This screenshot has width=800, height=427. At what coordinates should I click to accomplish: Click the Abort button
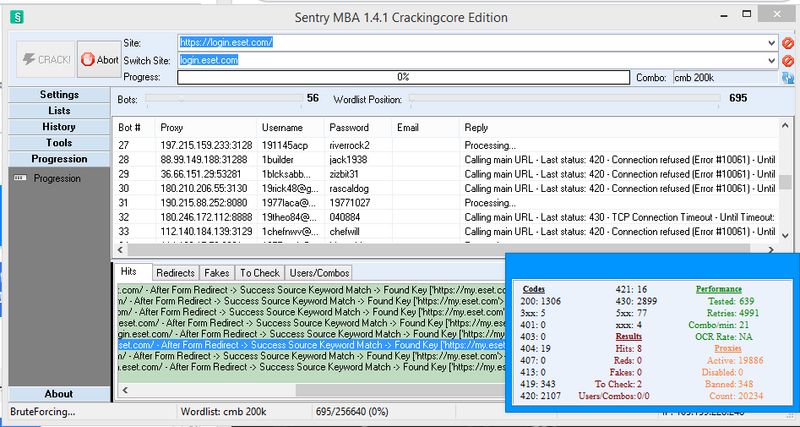(x=99, y=60)
